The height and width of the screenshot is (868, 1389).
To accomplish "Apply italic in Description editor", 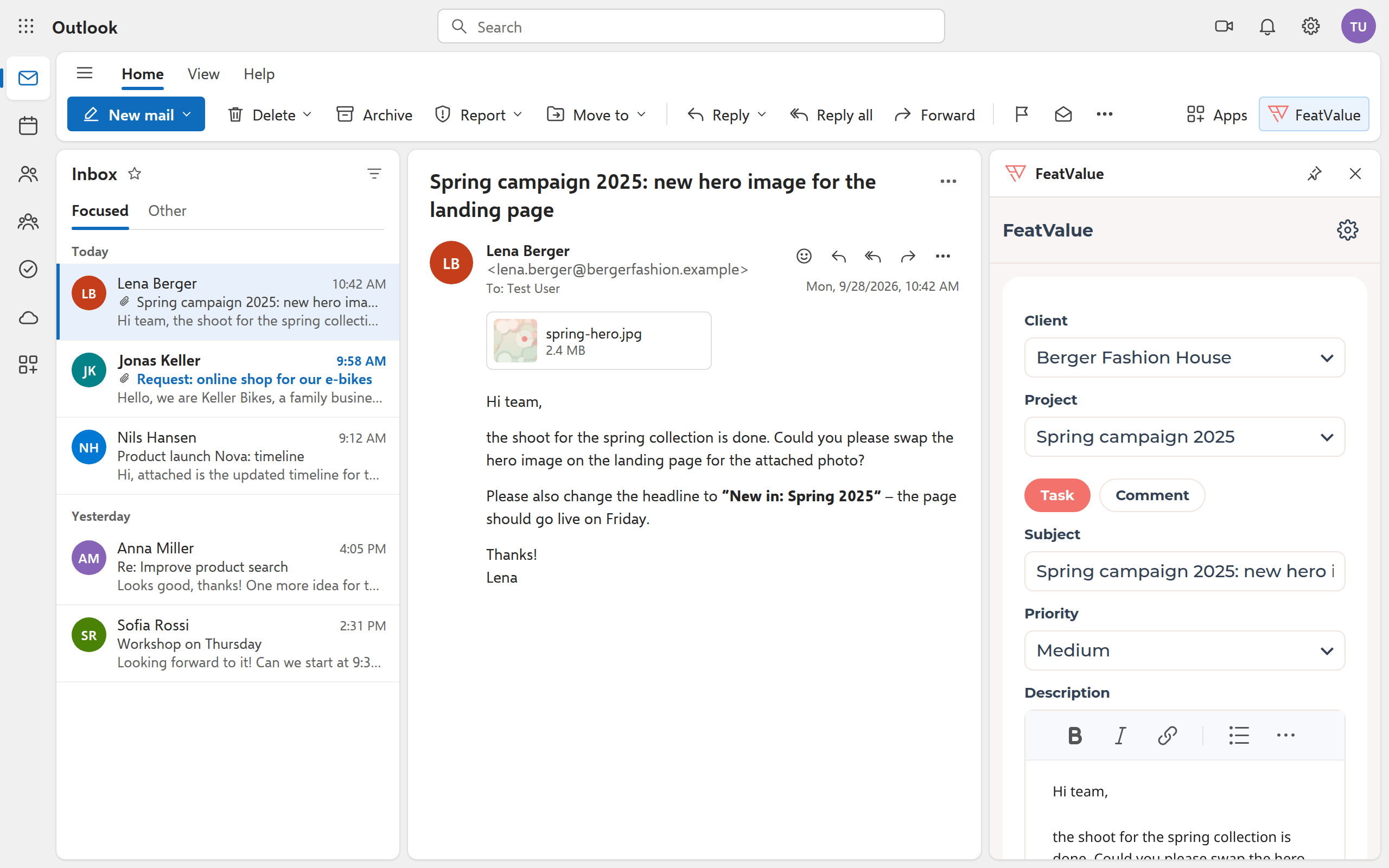I will click(1120, 736).
